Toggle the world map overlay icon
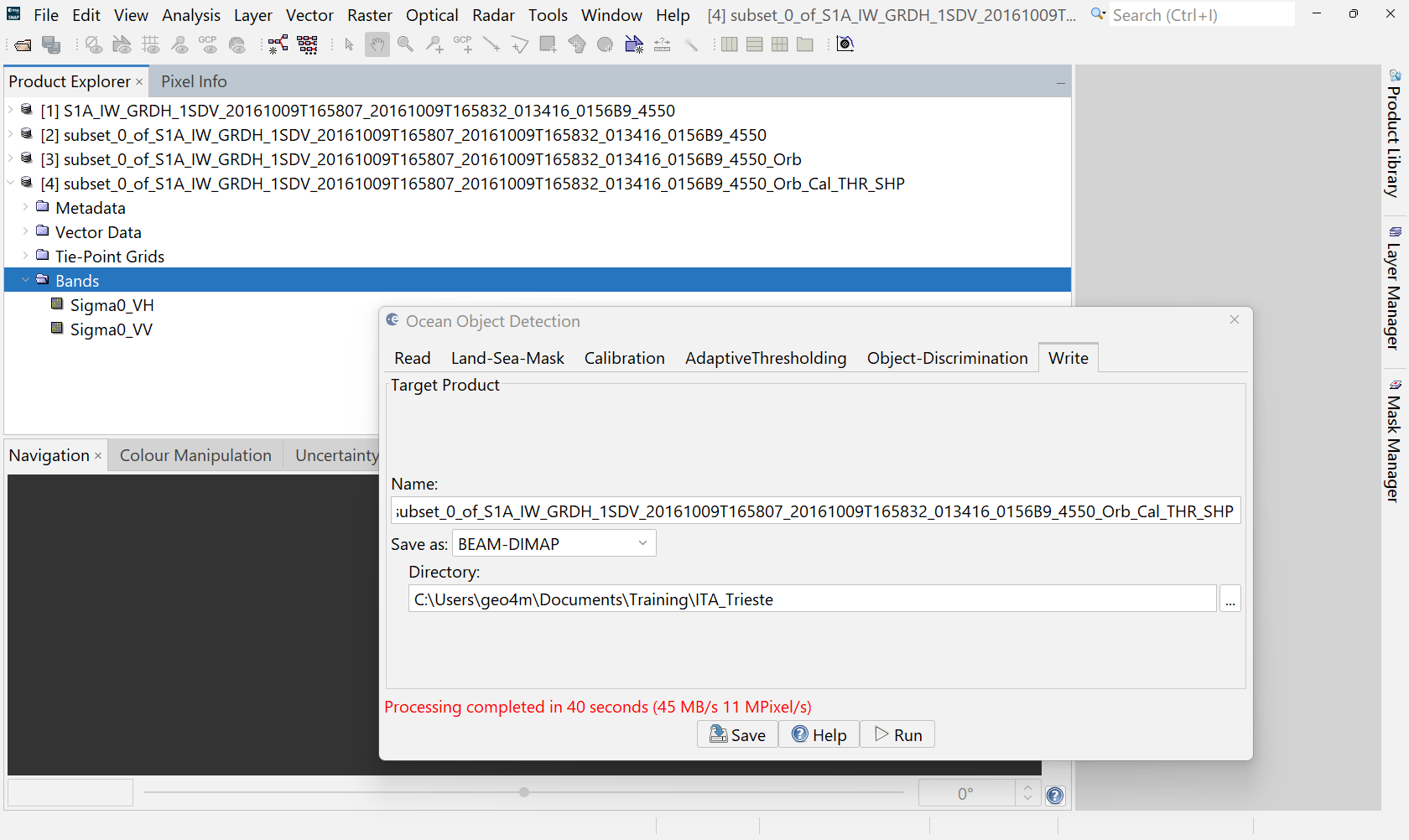 237,45
